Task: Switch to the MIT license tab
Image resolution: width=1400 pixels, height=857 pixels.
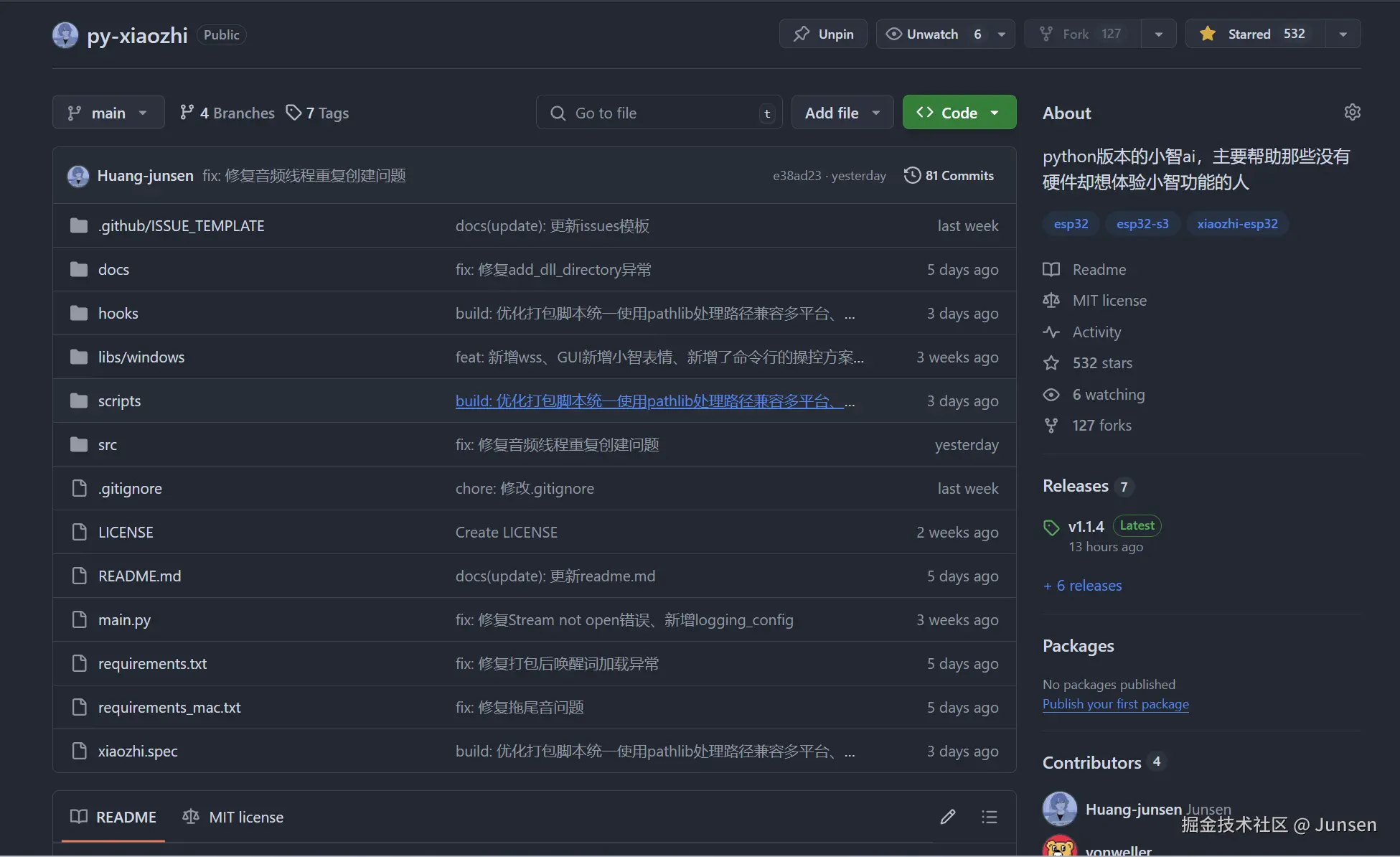Action: click(232, 817)
